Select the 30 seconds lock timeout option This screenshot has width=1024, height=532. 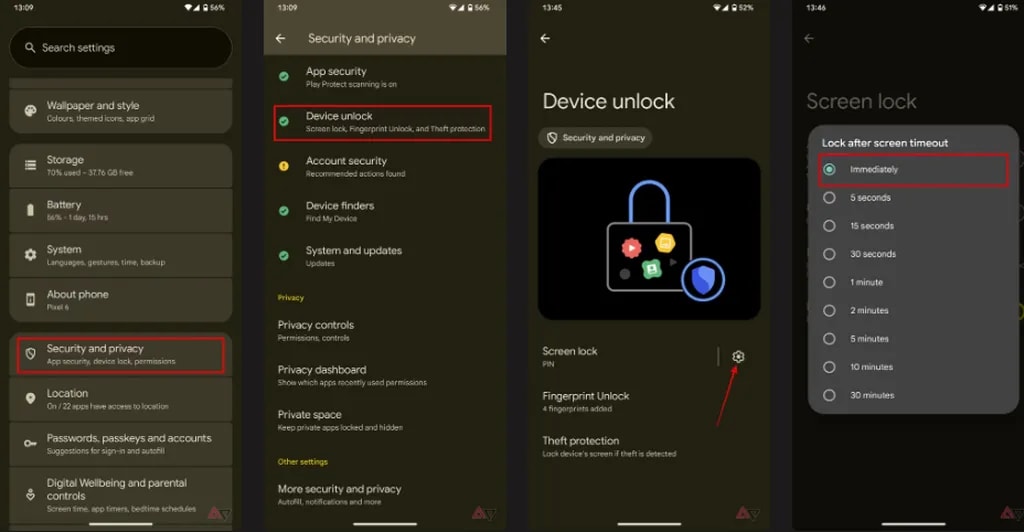click(829, 254)
